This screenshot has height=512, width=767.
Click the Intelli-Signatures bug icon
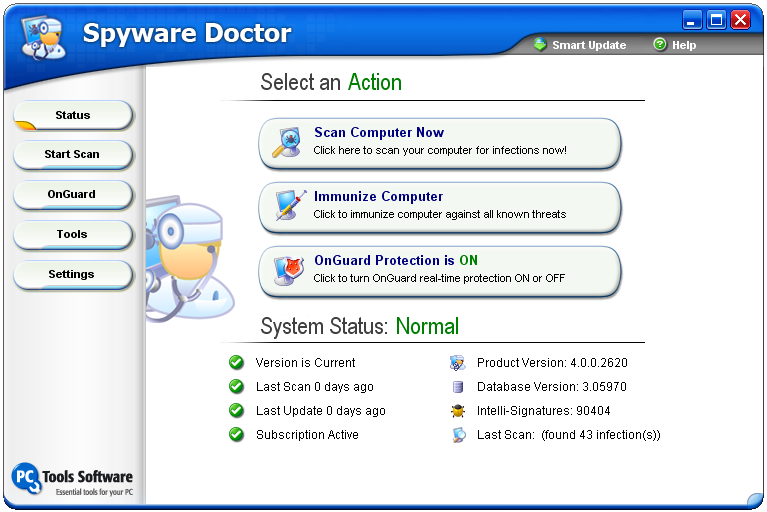[x=458, y=411]
